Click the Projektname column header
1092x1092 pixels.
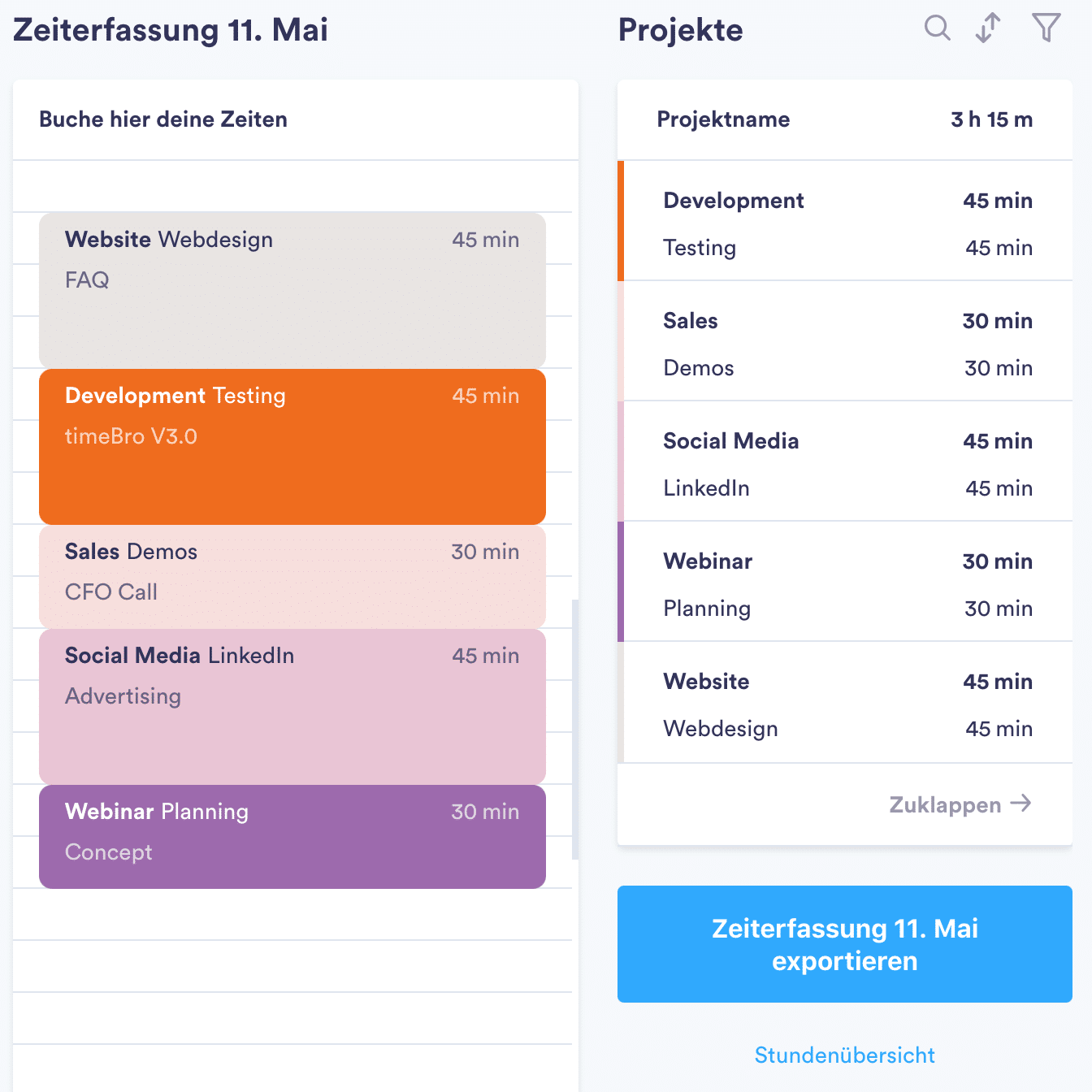(x=723, y=119)
